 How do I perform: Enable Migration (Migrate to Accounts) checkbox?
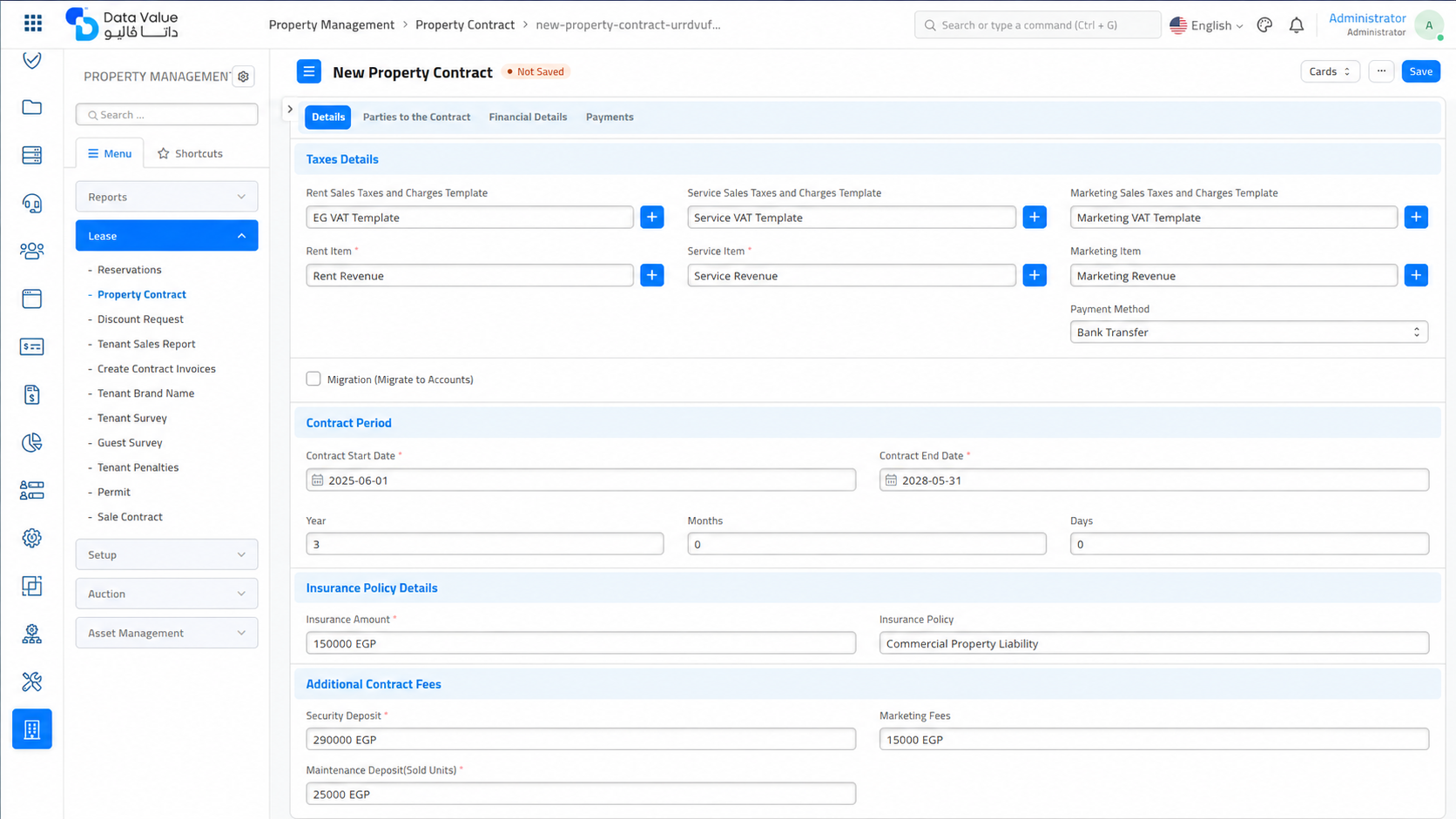click(313, 379)
